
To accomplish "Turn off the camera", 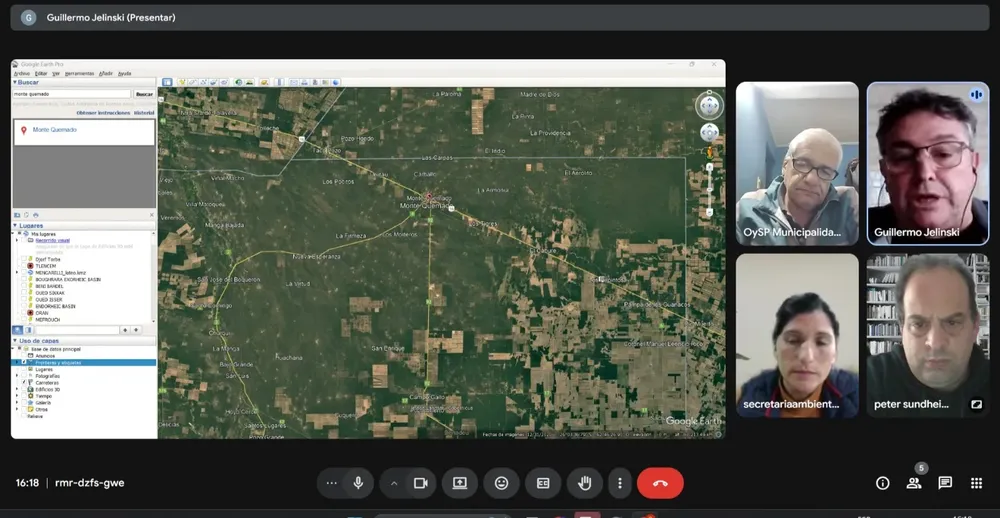I will coord(421,483).
